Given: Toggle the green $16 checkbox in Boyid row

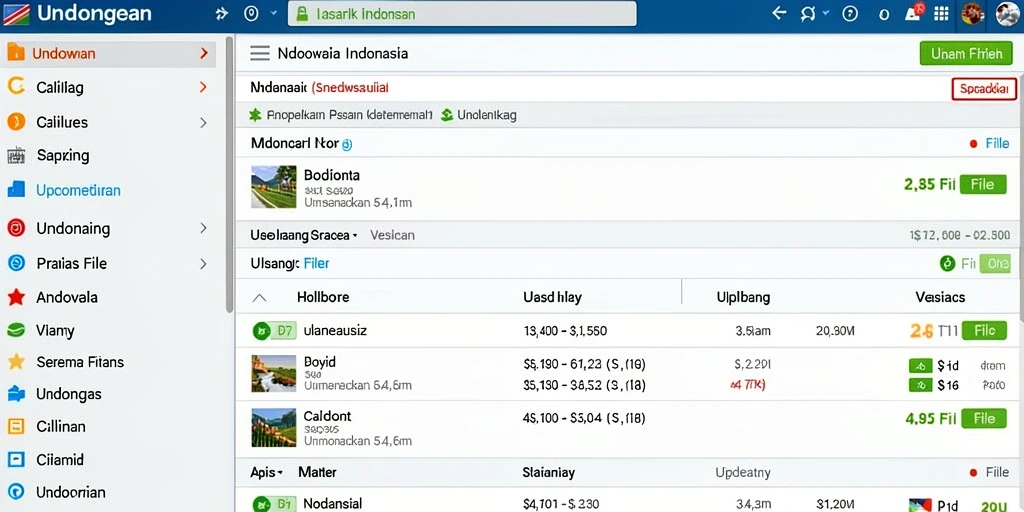Looking at the screenshot, I should click(921, 385).
